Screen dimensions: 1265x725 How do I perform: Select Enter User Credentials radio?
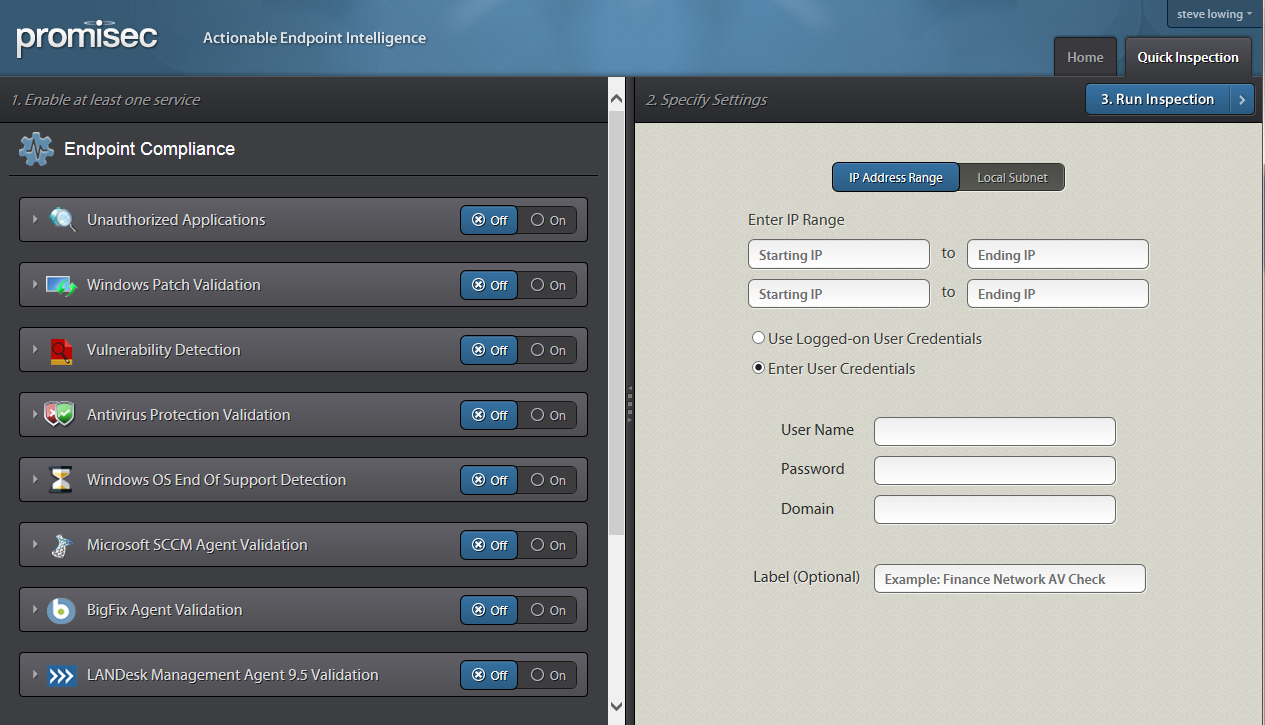pyautogui.click(x=759, y=368)
